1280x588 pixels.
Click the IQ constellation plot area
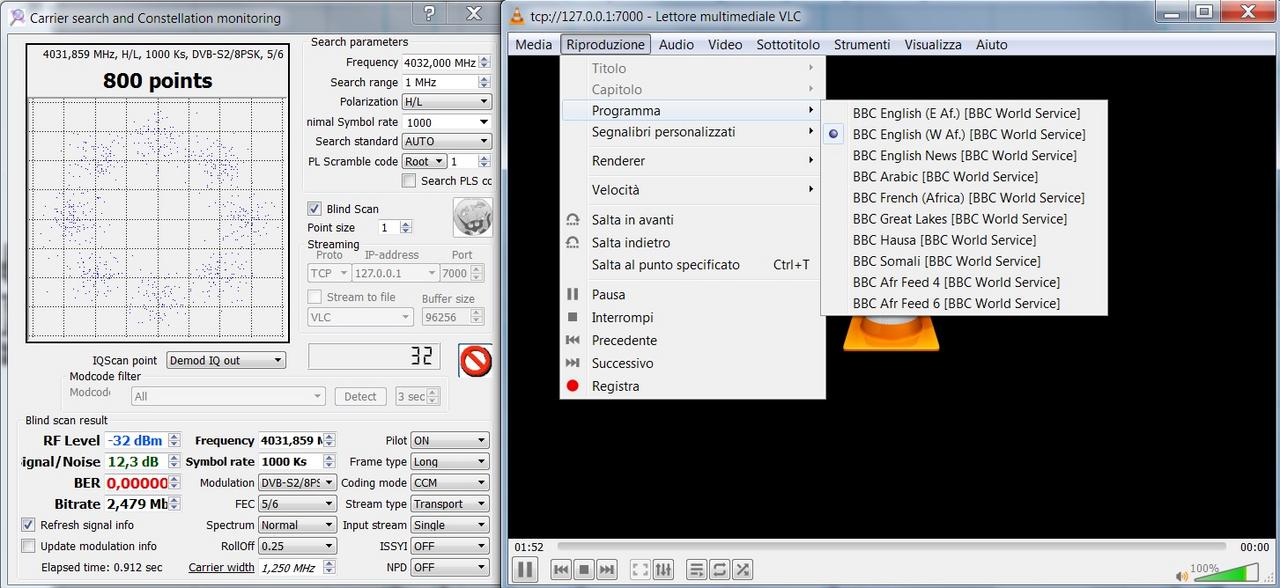coord(158,219)
